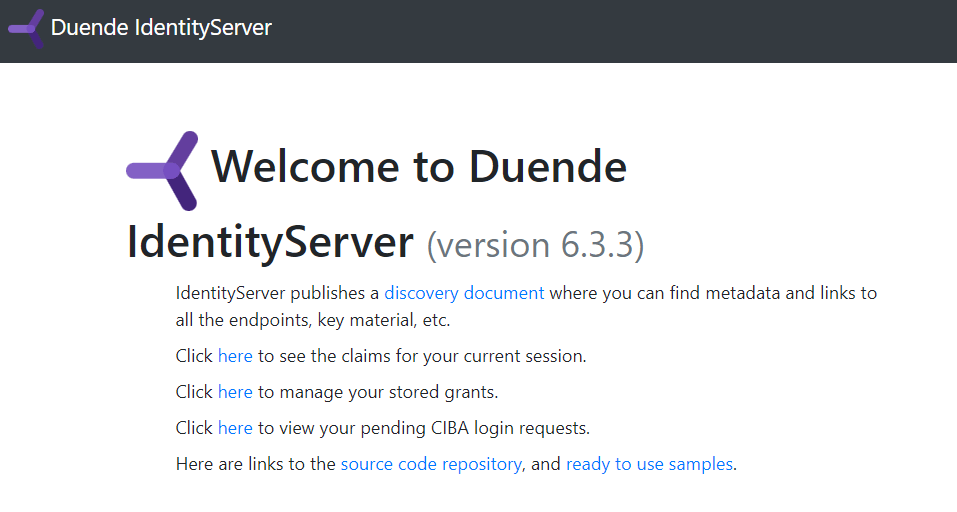Open the ready to use samples link
The width and height of the screenshot is (957, 512).
pos(649,464)
